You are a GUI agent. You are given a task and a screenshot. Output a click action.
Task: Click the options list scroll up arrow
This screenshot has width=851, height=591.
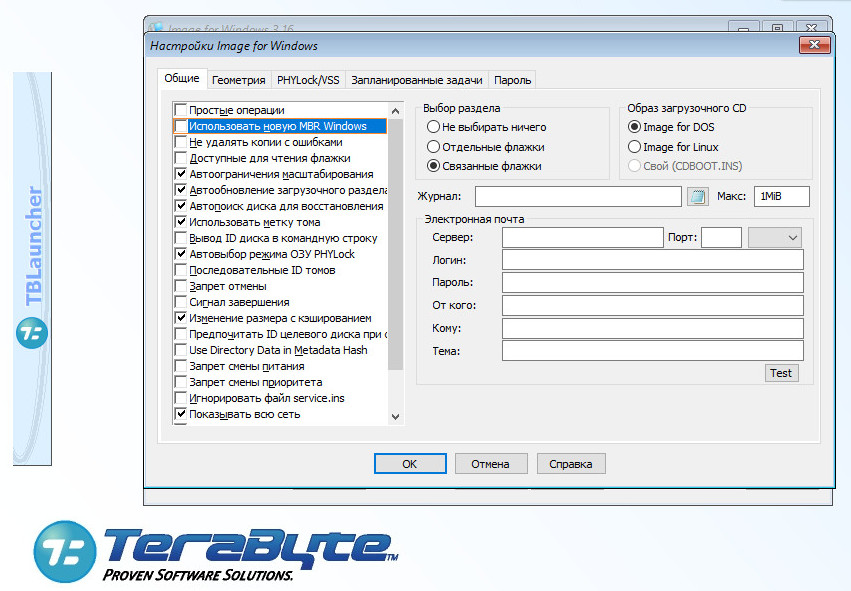[x=396, y=111]
